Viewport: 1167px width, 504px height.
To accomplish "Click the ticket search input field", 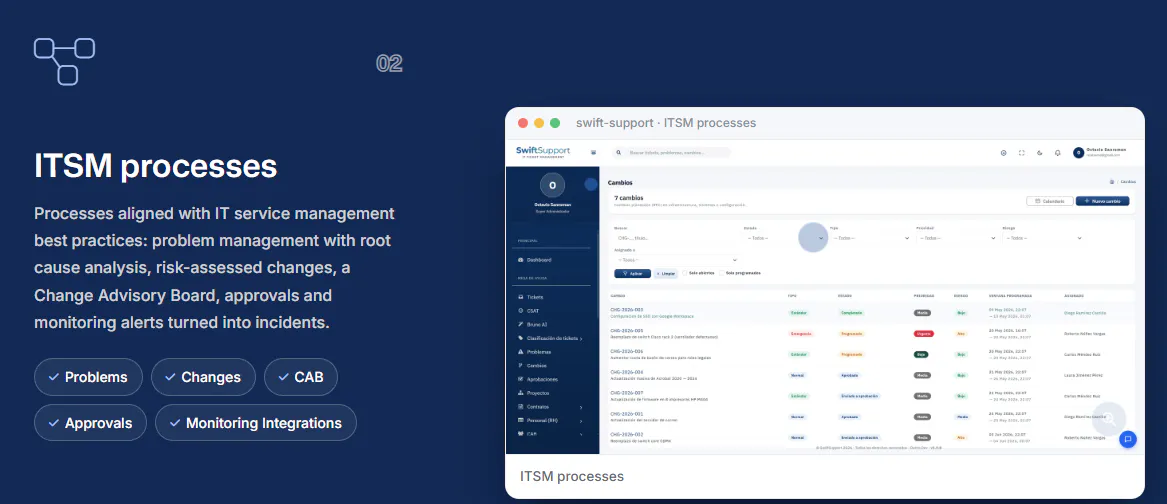I will click(671, 152).
